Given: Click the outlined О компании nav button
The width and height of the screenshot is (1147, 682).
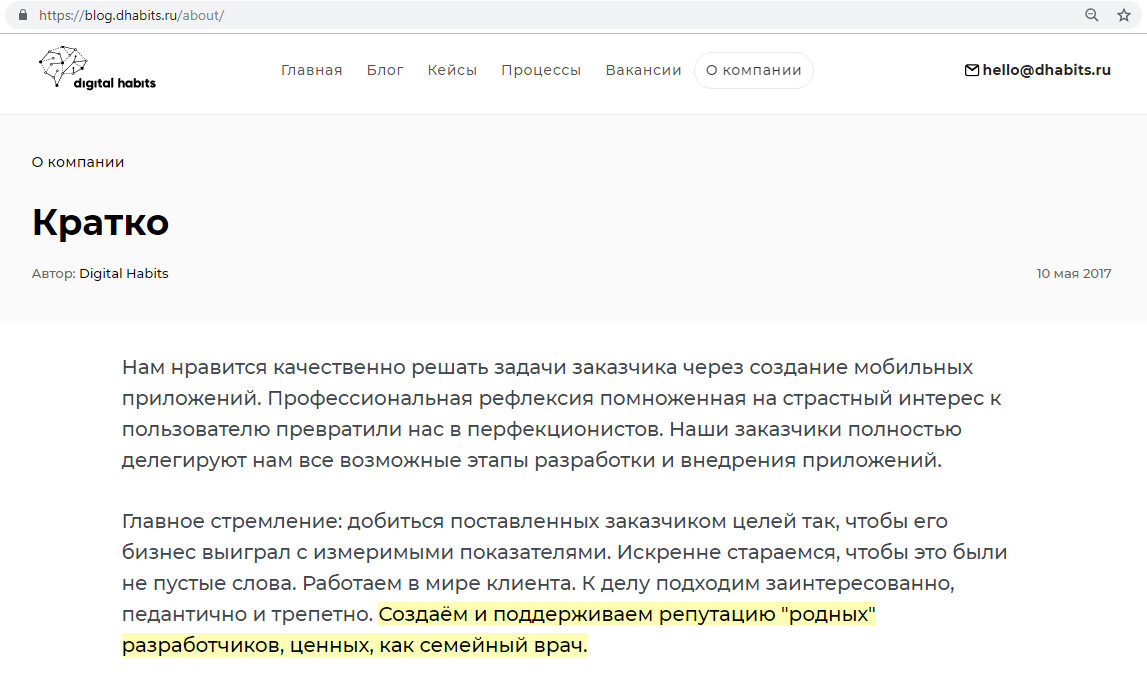Looking at the screenshot, I should coord(754,70).
